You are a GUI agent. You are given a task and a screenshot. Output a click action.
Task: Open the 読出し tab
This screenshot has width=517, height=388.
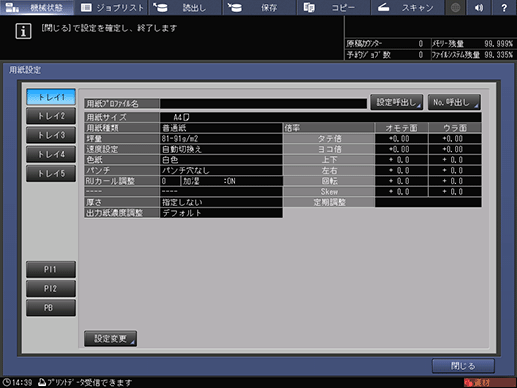186,7
